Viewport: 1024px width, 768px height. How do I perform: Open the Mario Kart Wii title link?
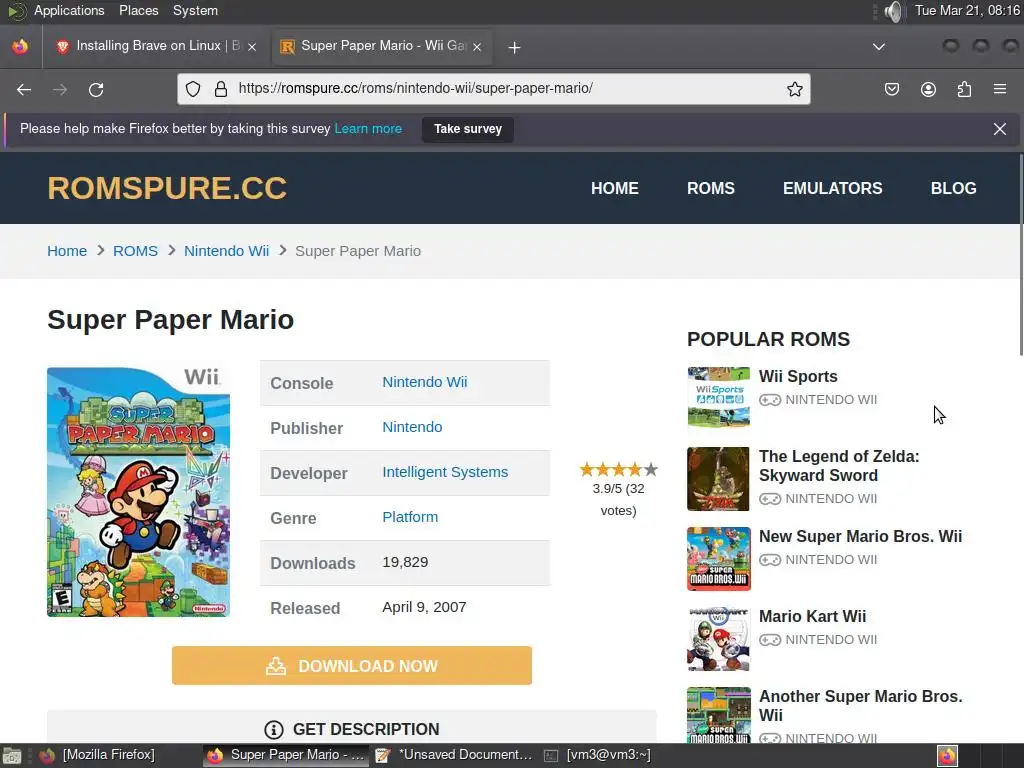[x=812, y=616]
